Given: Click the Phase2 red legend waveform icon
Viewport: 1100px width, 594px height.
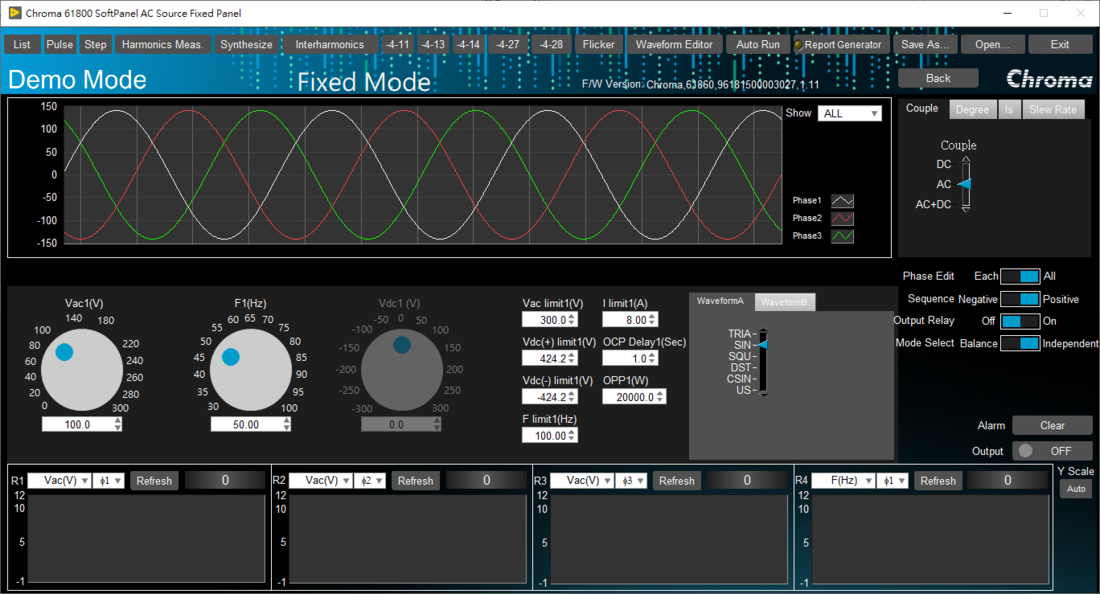Looking at the screenshot, I should click(842, 218).
